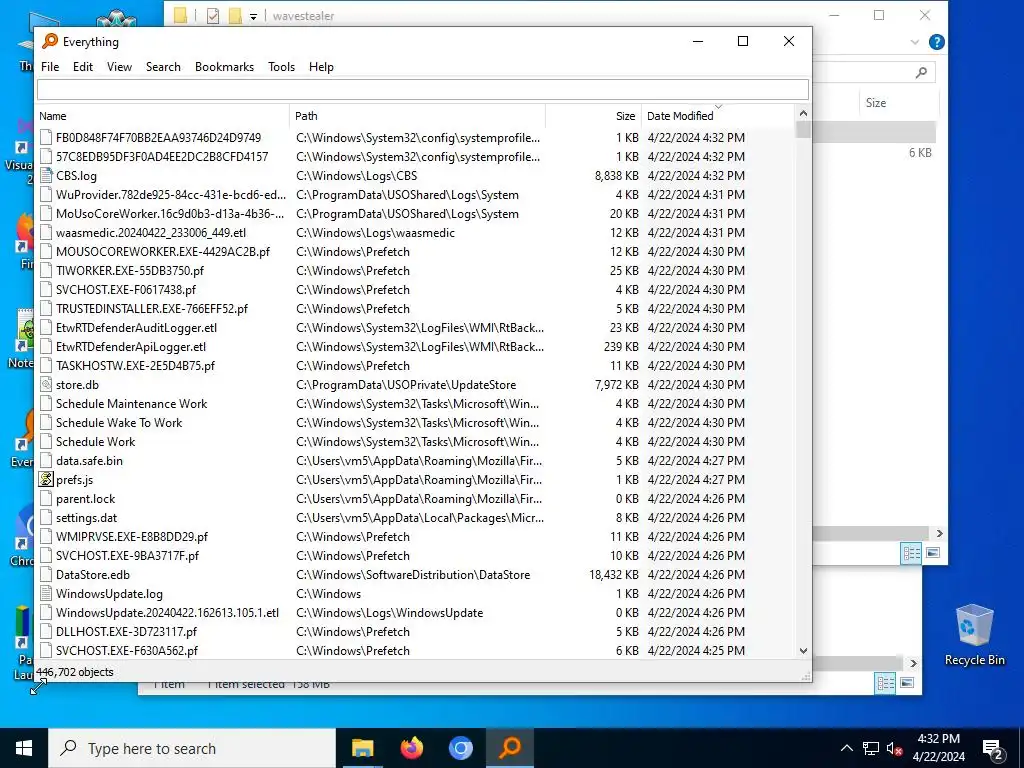Click the Everything magnifier title bar icon
1024x768 pixels.
coord(50,41)
